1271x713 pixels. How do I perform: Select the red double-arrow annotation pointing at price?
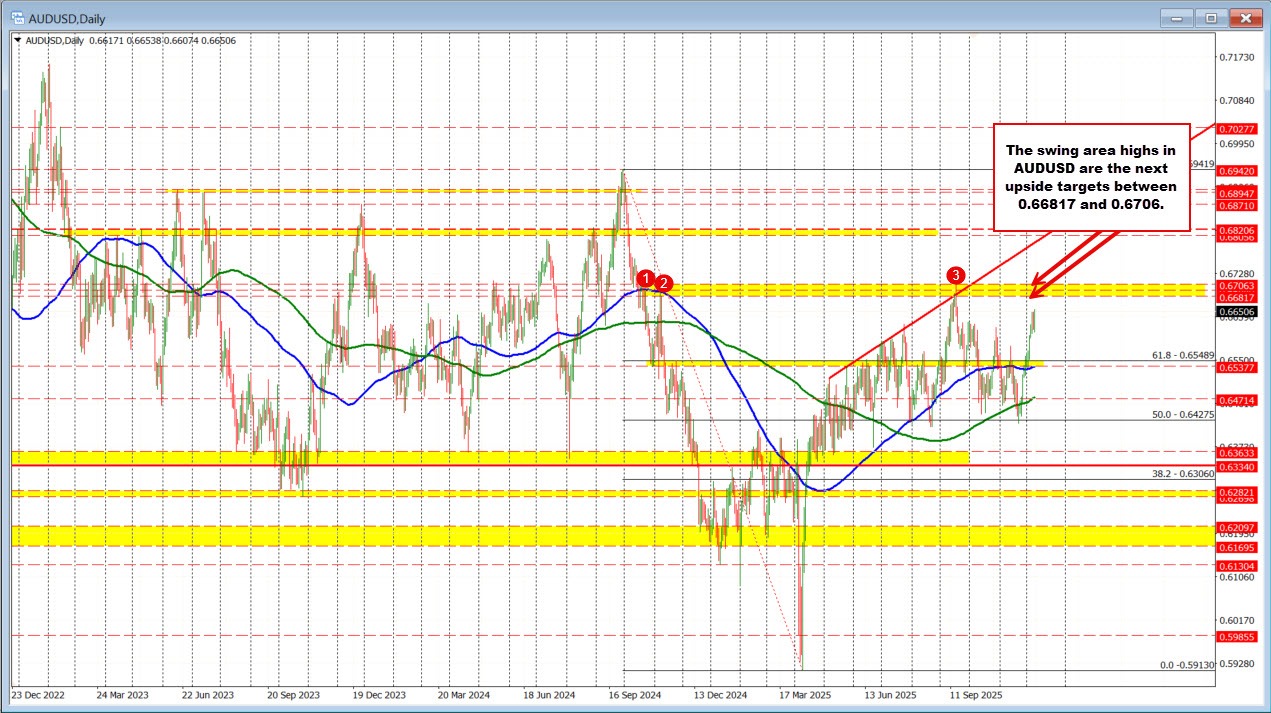1070,270
